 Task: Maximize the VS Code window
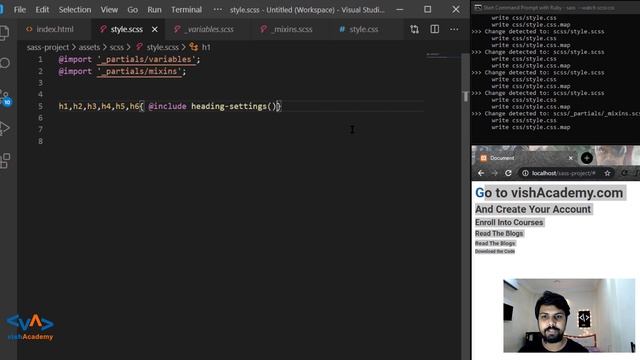click(x=427, y=9)
